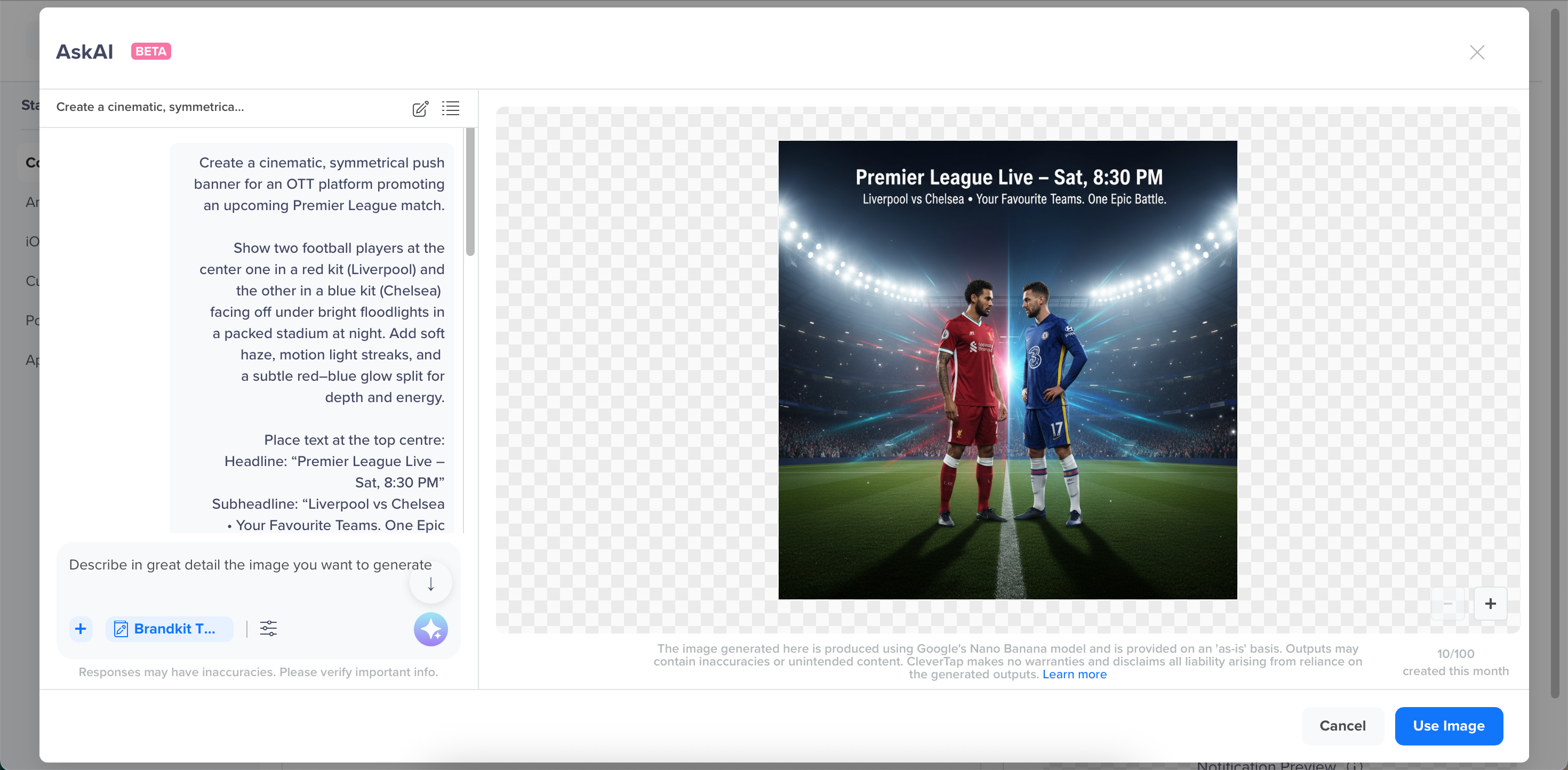The image size is (1568, 770).
Task: Zoom out on the generated image
Action: click(x=1448, y=603)
